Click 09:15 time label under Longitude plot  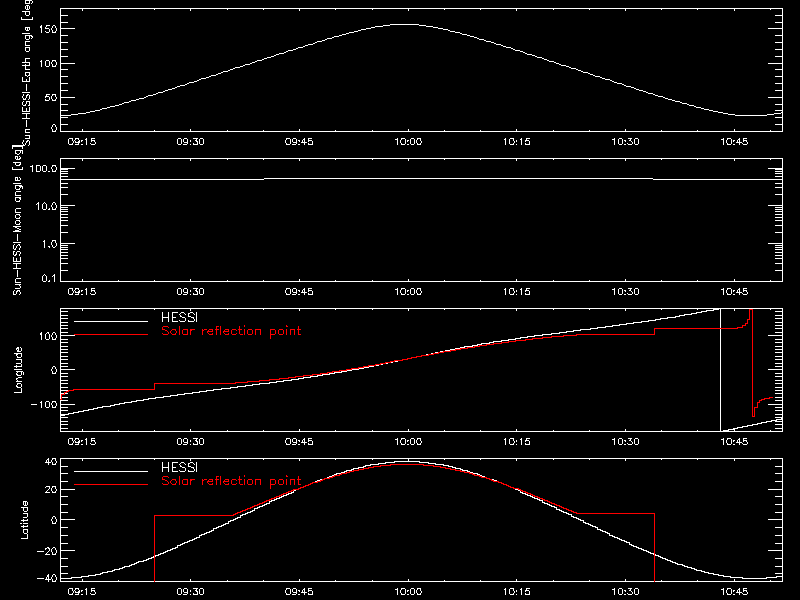pos(82,442)
